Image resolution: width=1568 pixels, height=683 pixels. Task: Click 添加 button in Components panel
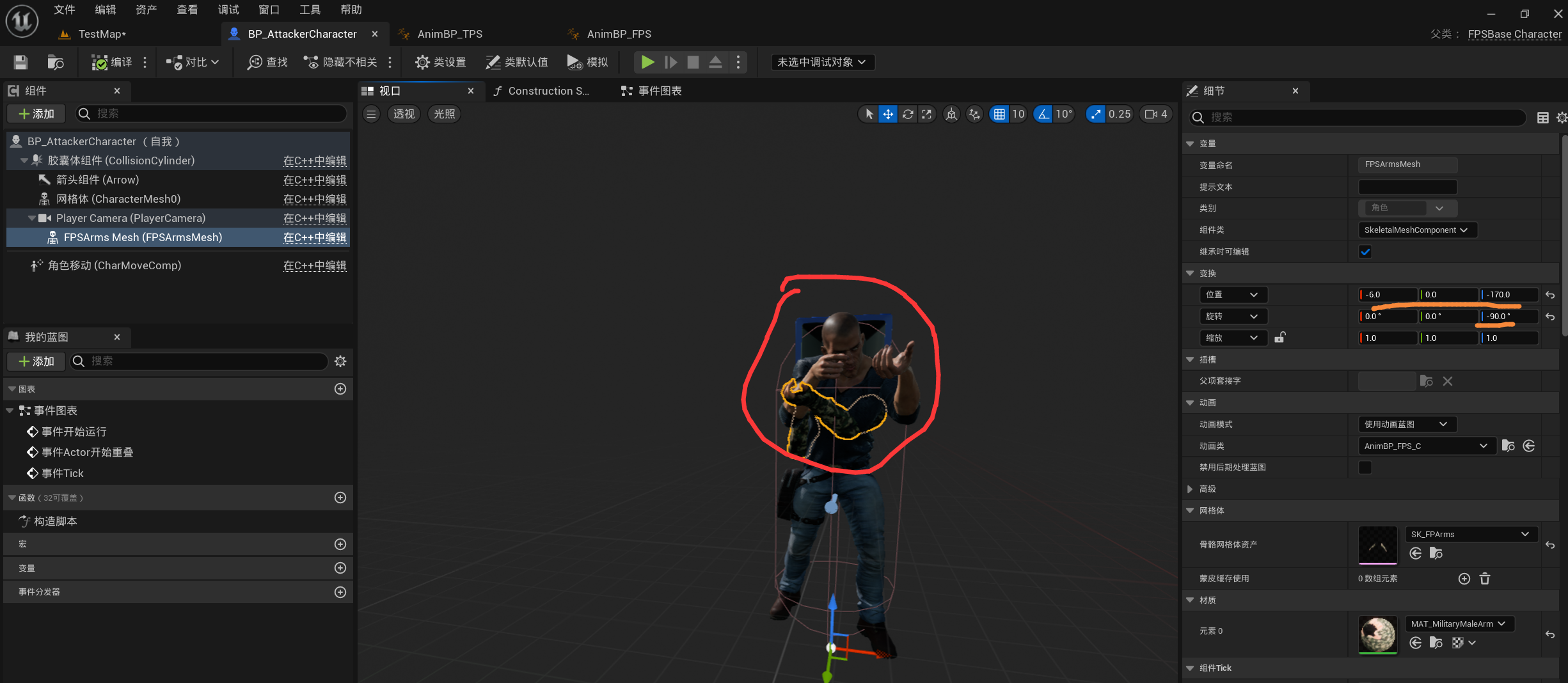click(x=36, y=114)
